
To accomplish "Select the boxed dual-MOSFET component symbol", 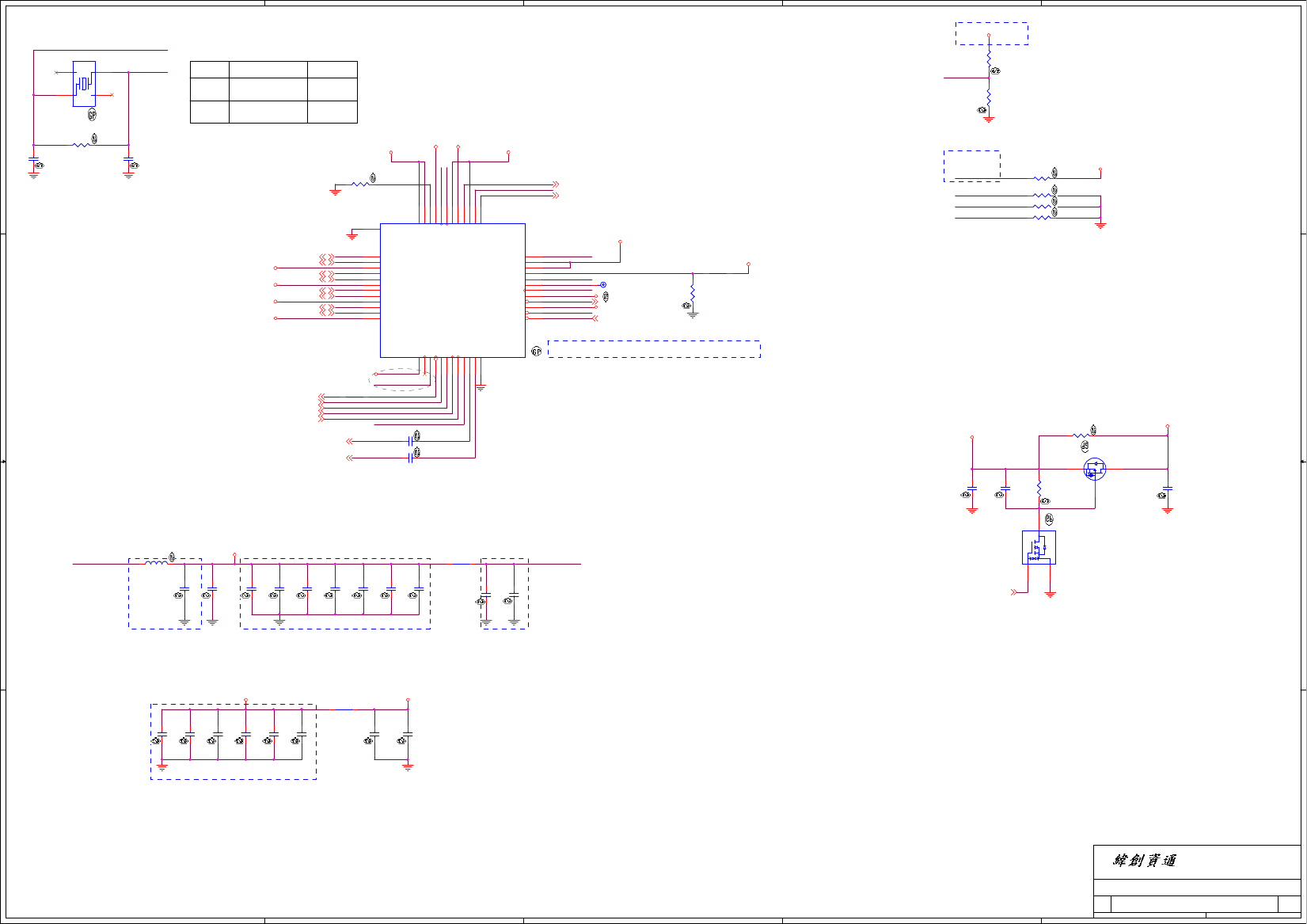I will click(1039, 547).
